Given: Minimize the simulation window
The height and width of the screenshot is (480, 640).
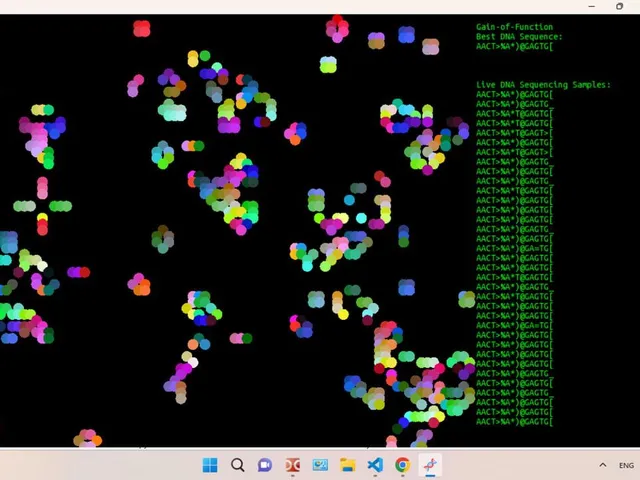Looking at the screenshot, I should (591, 6).
